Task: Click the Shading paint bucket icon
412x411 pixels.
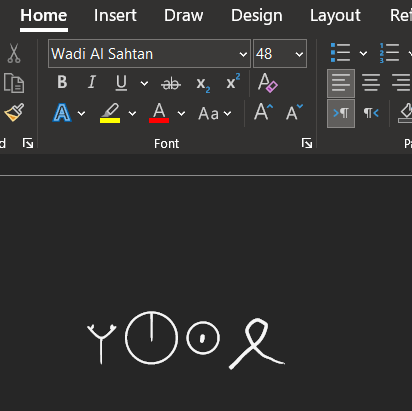Action: 405,113
